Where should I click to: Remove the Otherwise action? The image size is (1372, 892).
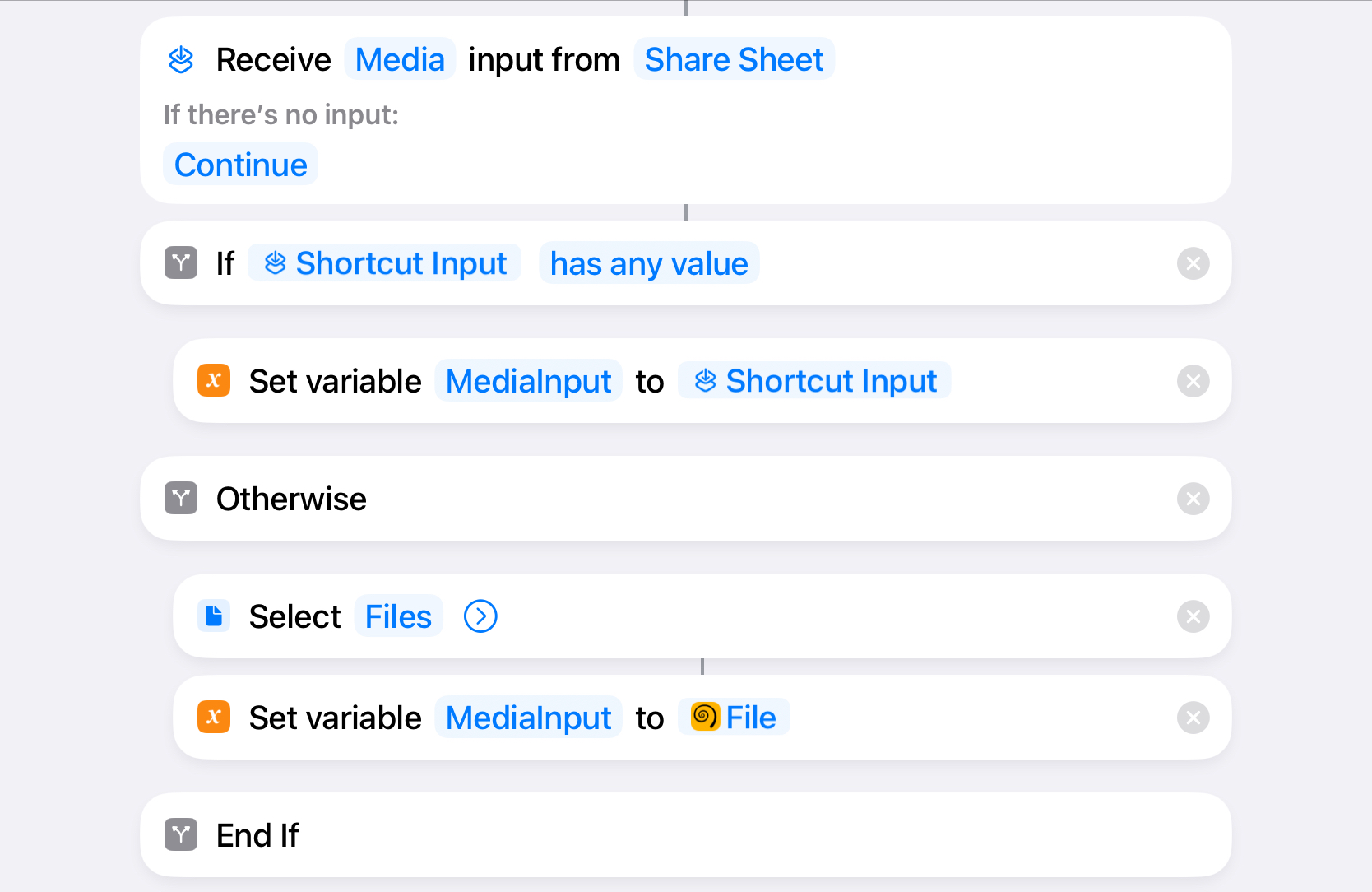(x=1194, y=499)
